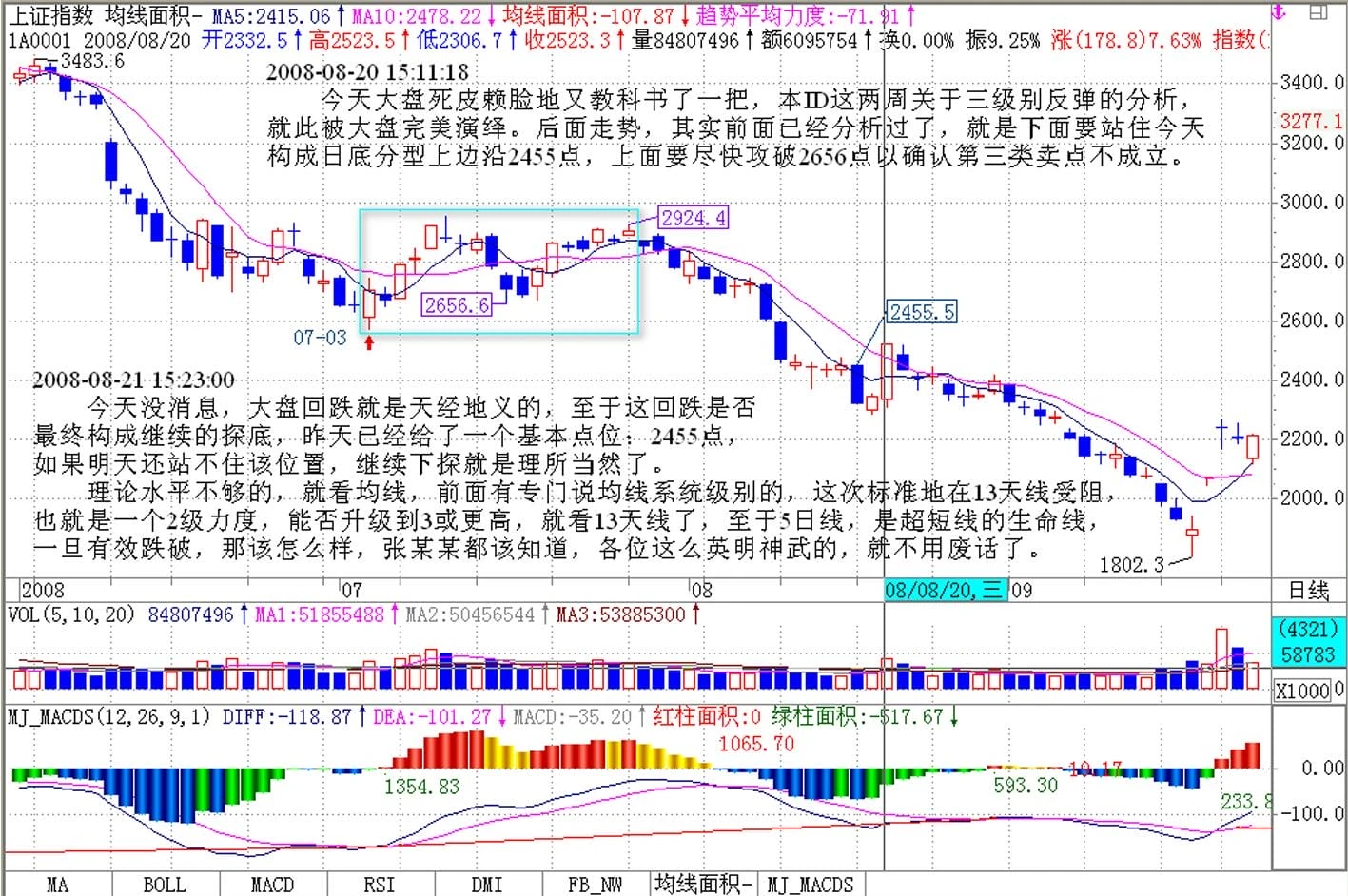The image size is (1348, 896).
Task: Open the MACD indicator tab
Action: coord(272,885)
